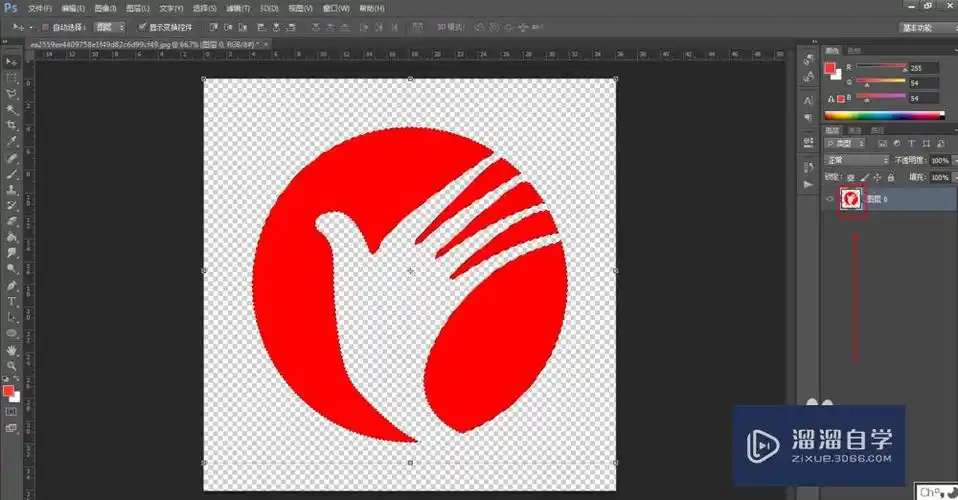The height and width of the screenshot is (500, 958).
Task: Select the Eyedropper tool
Action: coord(12,141)
